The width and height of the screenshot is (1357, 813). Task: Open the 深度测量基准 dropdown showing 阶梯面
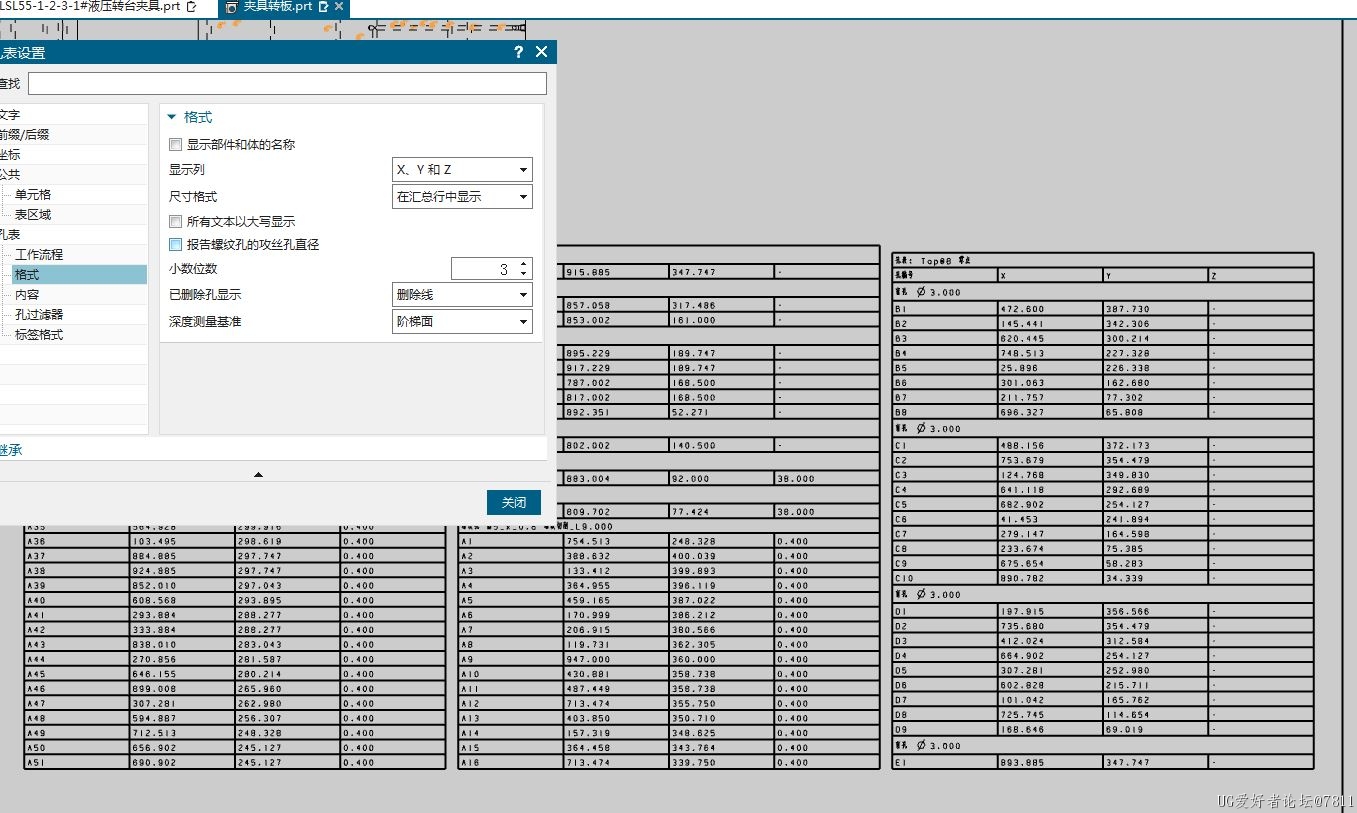coord(462,322)
